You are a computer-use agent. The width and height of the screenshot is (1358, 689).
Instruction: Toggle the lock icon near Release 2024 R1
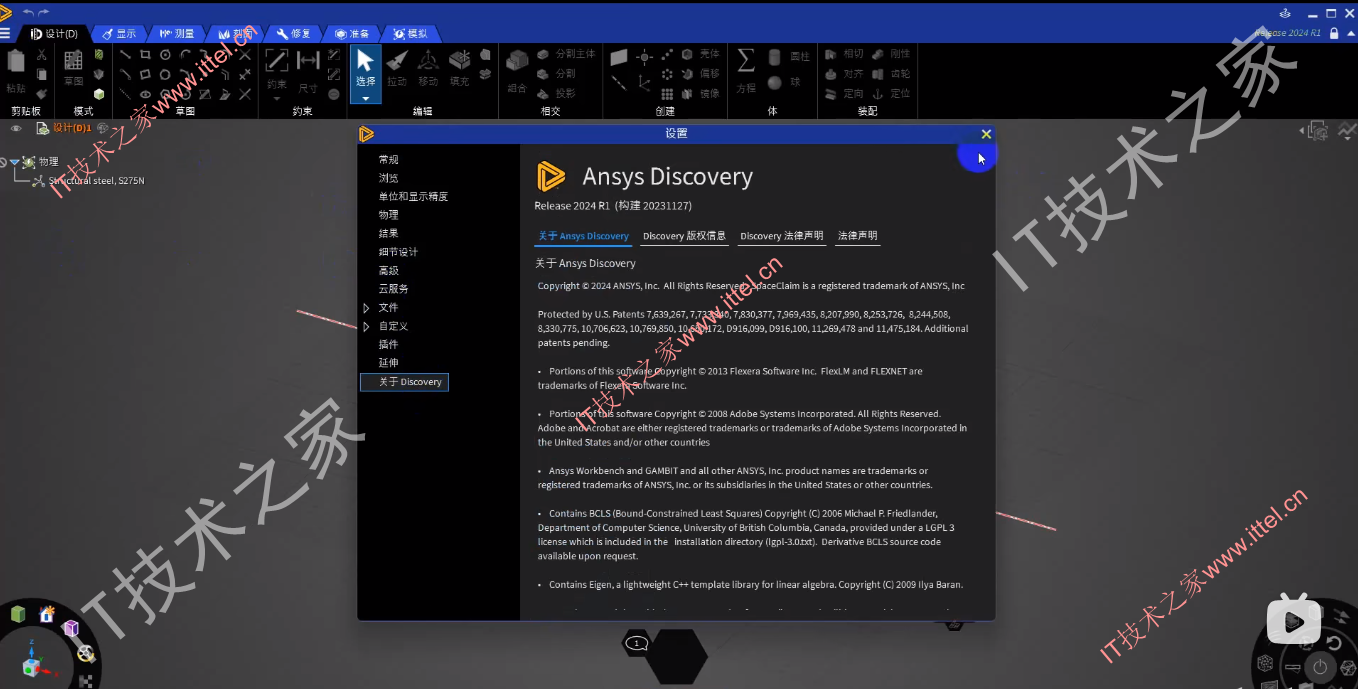click(1334, 33)
